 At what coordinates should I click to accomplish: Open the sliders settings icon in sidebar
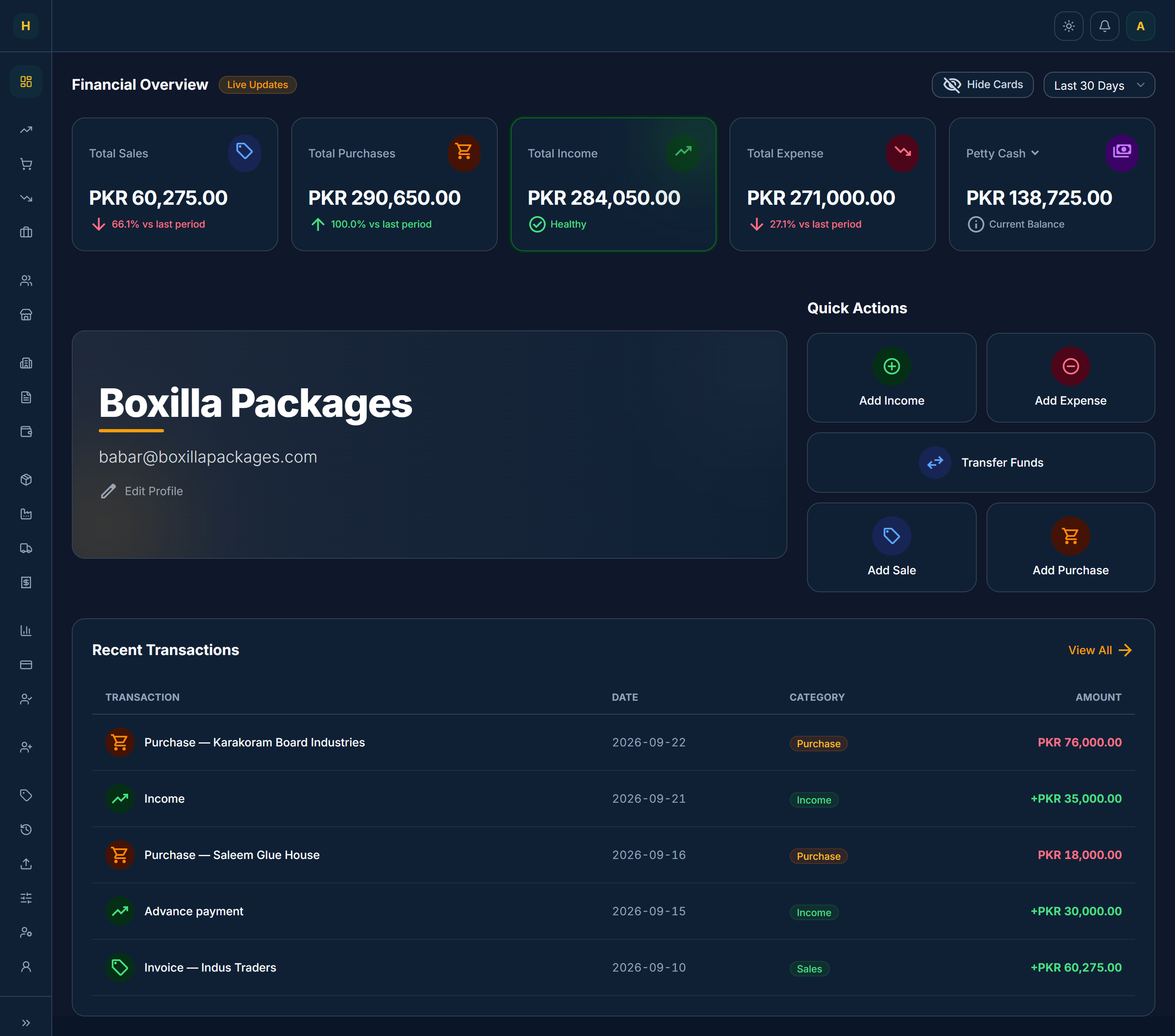[26, 898]
